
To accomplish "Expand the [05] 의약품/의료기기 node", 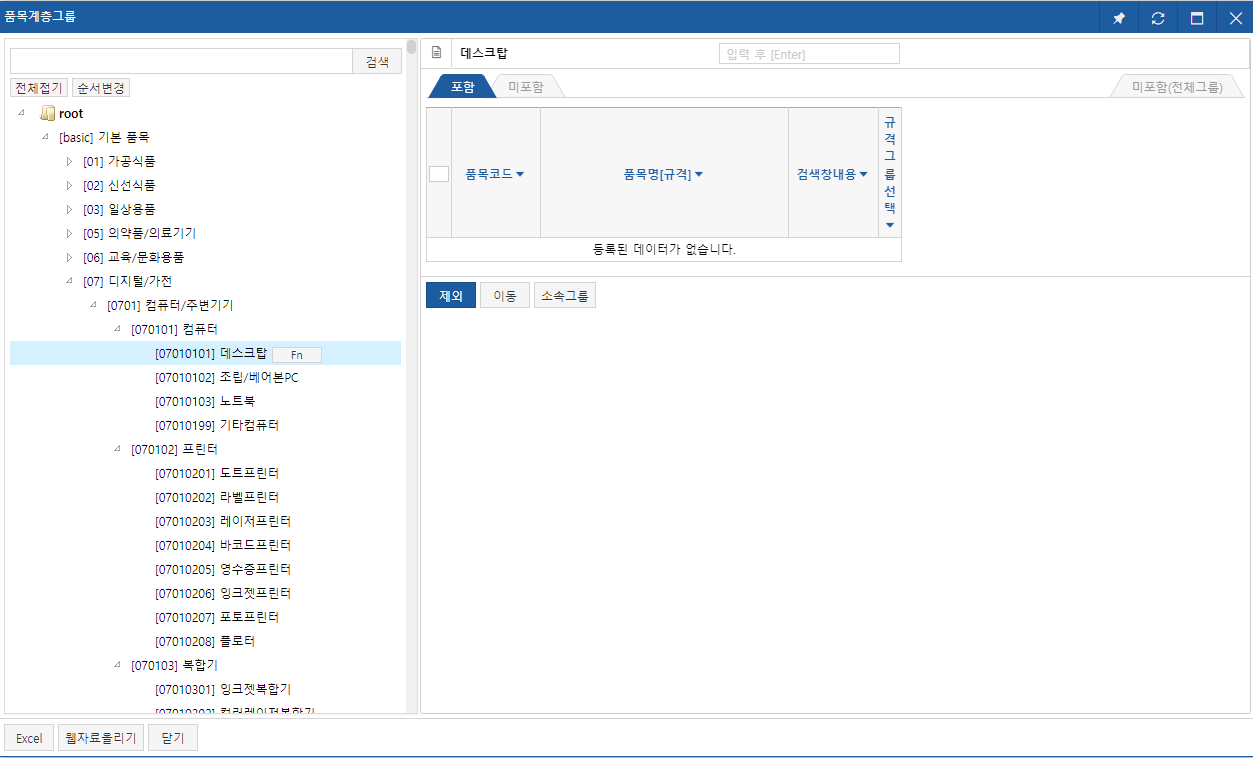I will pos(69,233).
